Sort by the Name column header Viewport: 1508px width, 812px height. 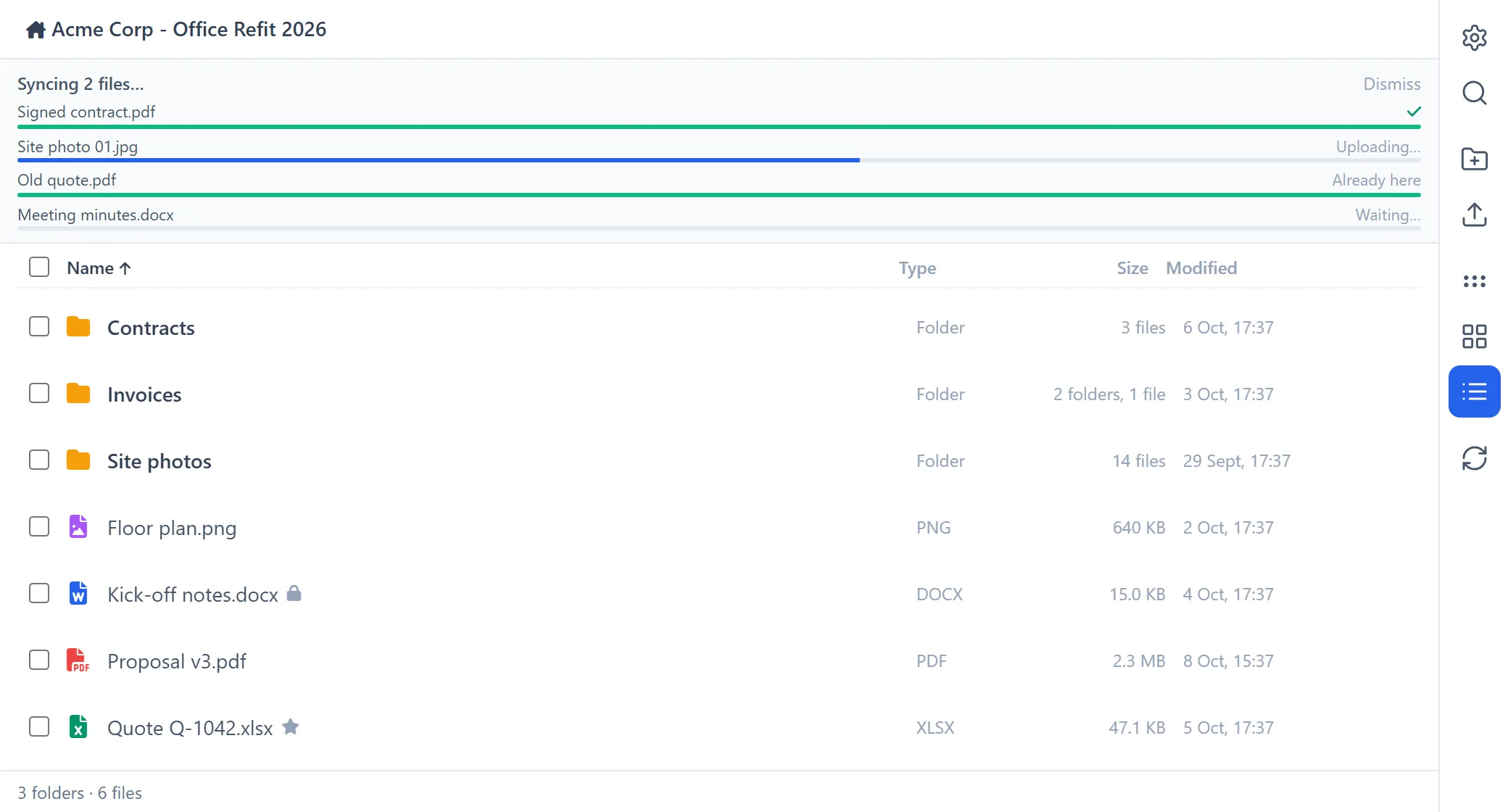[x=99, y=268]
